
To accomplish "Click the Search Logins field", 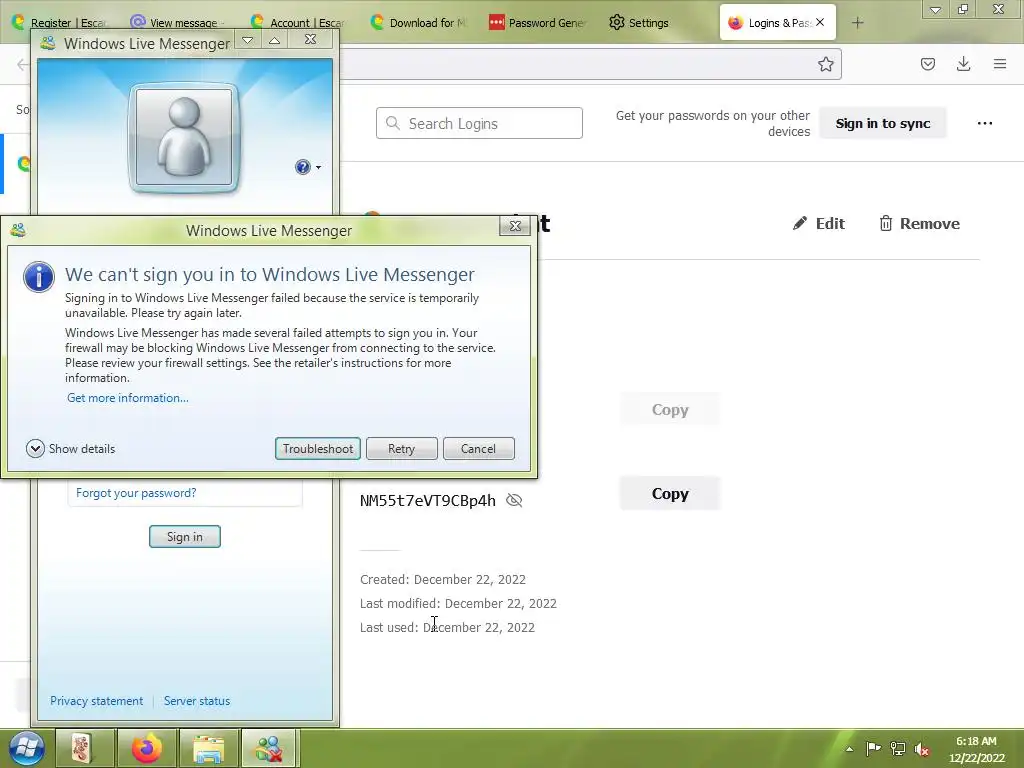I will (x=479, y=123).
